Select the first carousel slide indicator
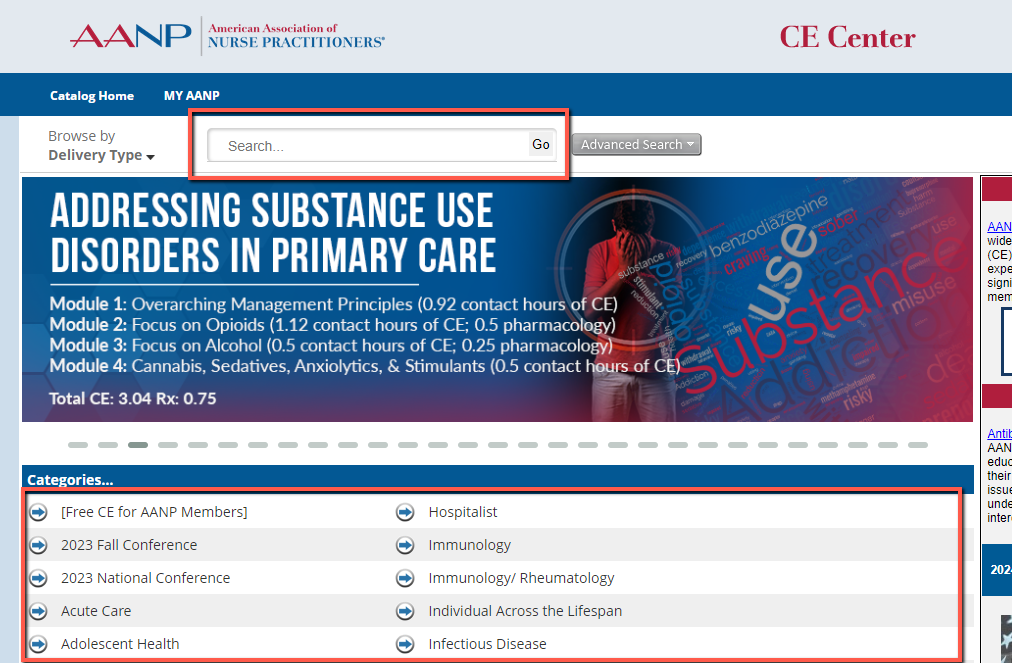Viewport: 1012px width, 663px height. 78,445
